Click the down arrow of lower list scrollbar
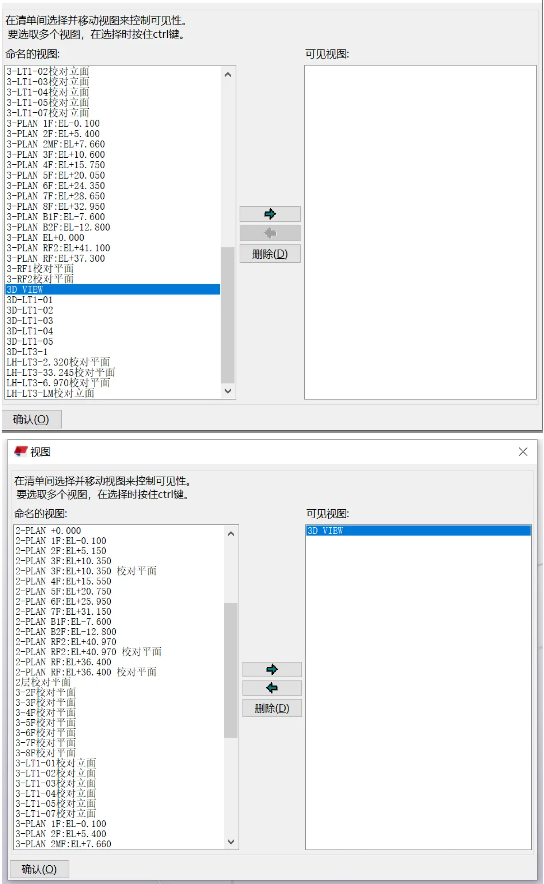The image size is (544, 884). tap(231, 842)
